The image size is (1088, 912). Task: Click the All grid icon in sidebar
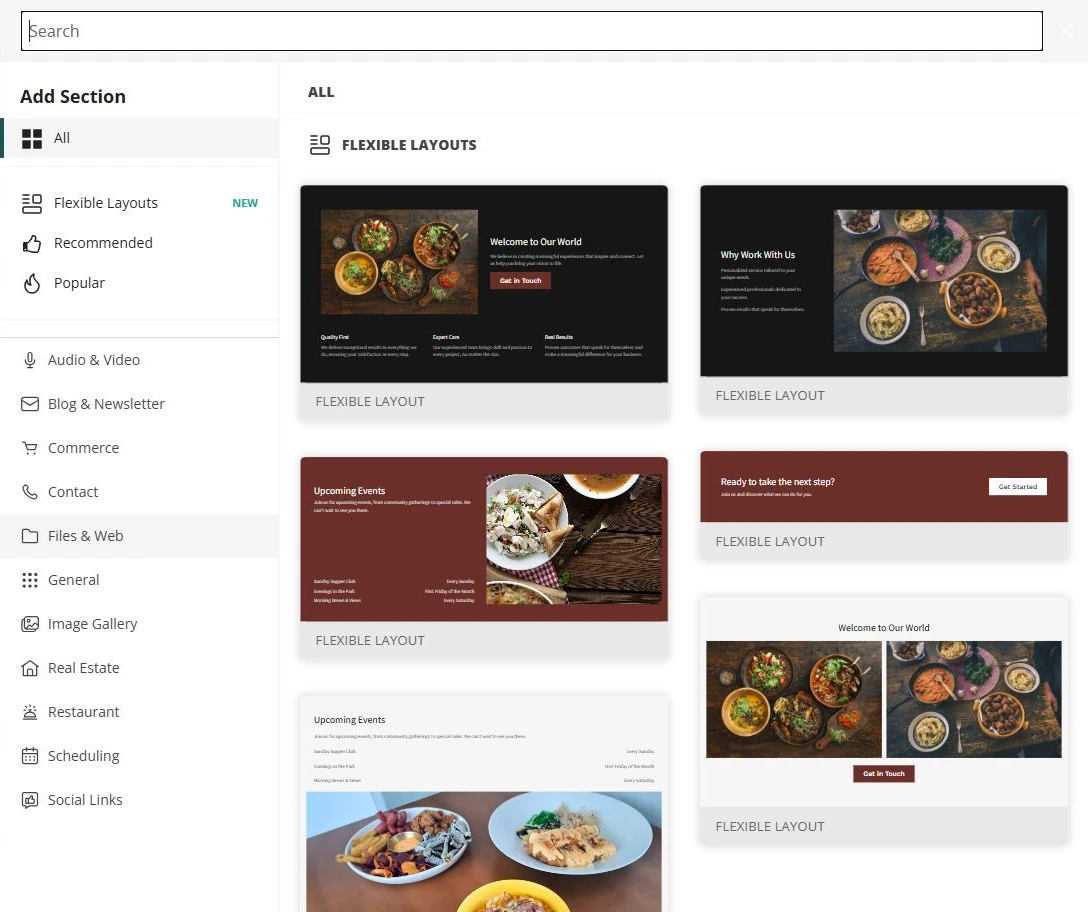coord(32,139)
